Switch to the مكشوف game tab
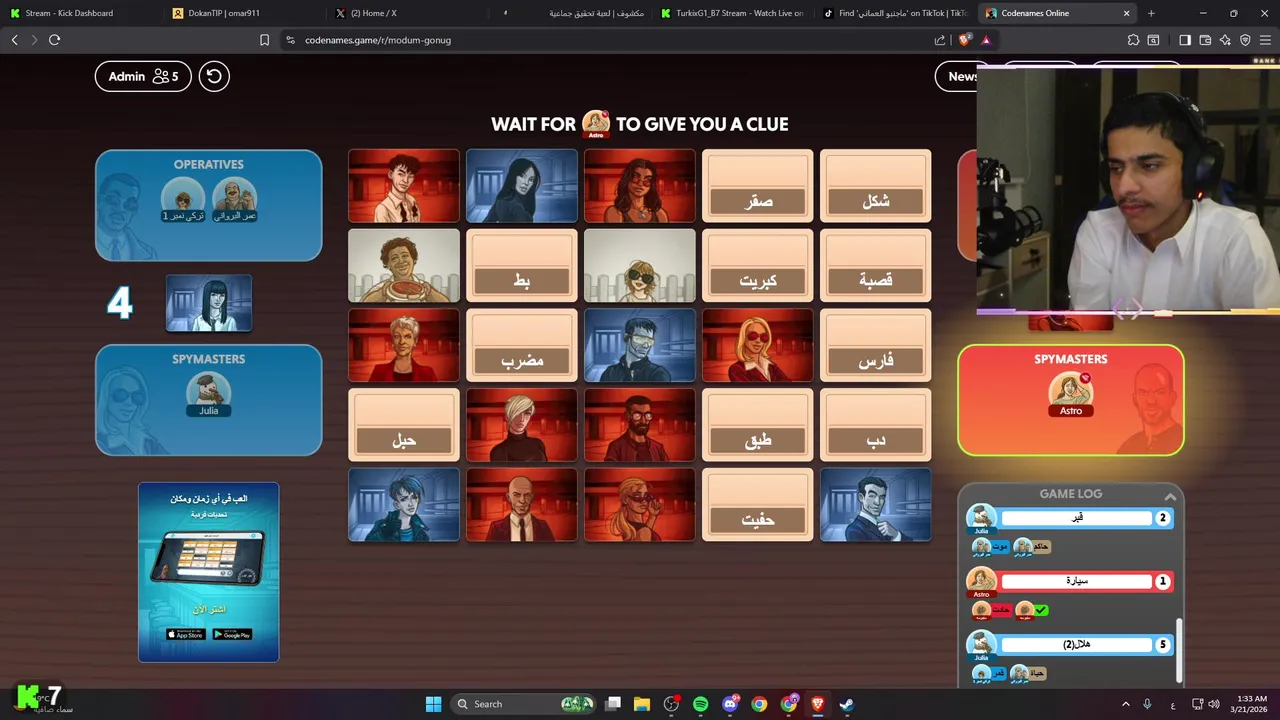 click(x=568, y=13)
